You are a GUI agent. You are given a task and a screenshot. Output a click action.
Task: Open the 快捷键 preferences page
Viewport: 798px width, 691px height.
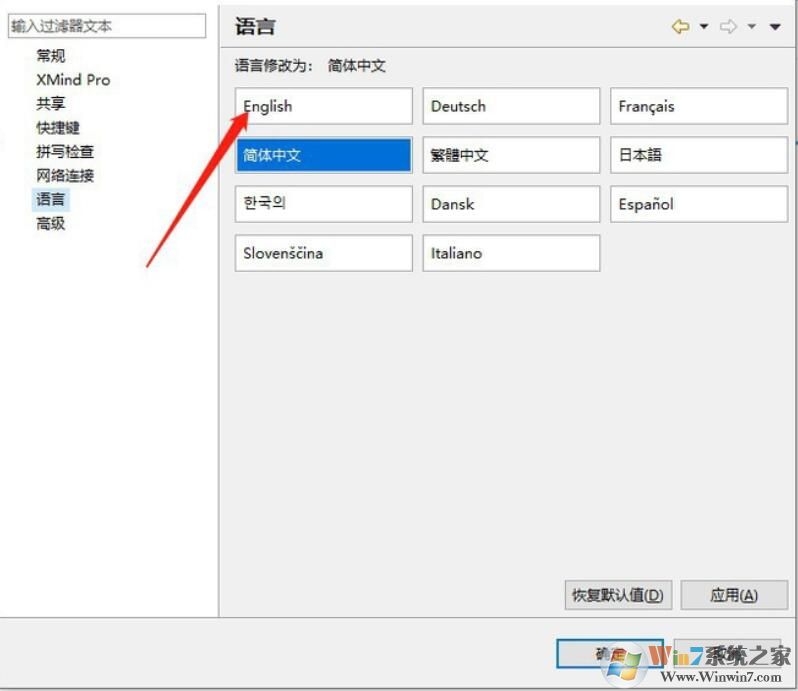[x=58, y=128]
